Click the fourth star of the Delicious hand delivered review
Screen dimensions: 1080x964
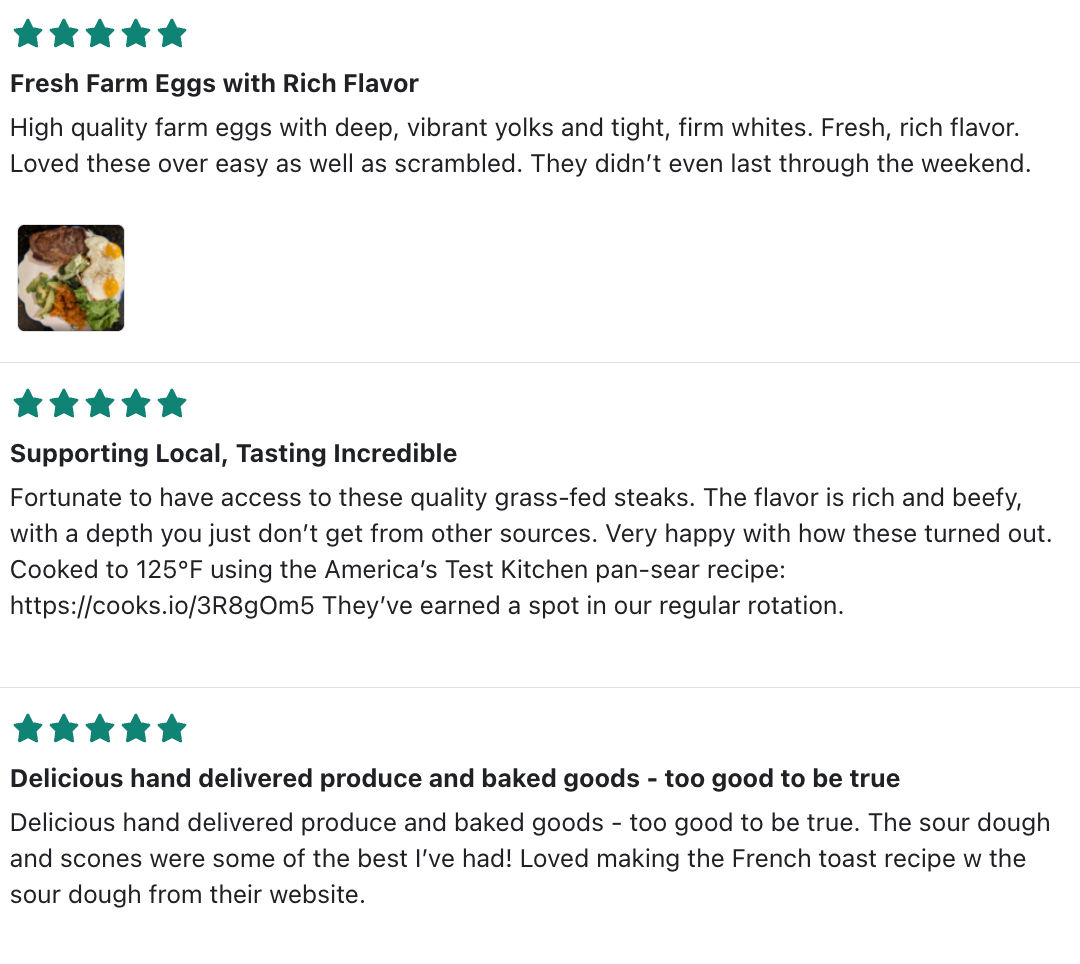(x=136, y=729)
